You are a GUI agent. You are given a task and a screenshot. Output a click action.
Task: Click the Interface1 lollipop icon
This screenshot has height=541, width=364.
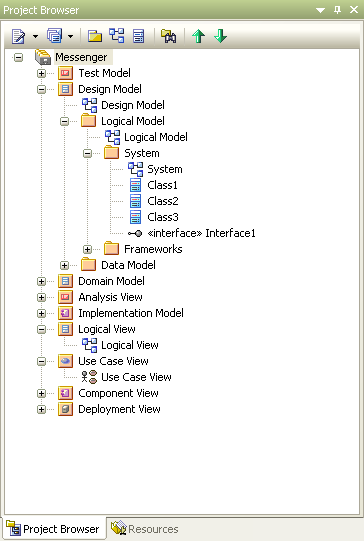135,234
